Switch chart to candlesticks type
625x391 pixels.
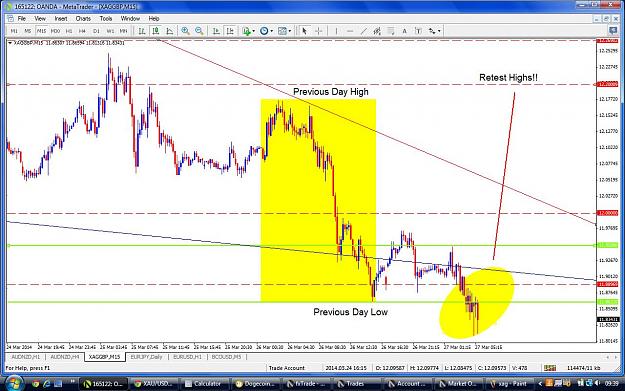click(156, 31)
